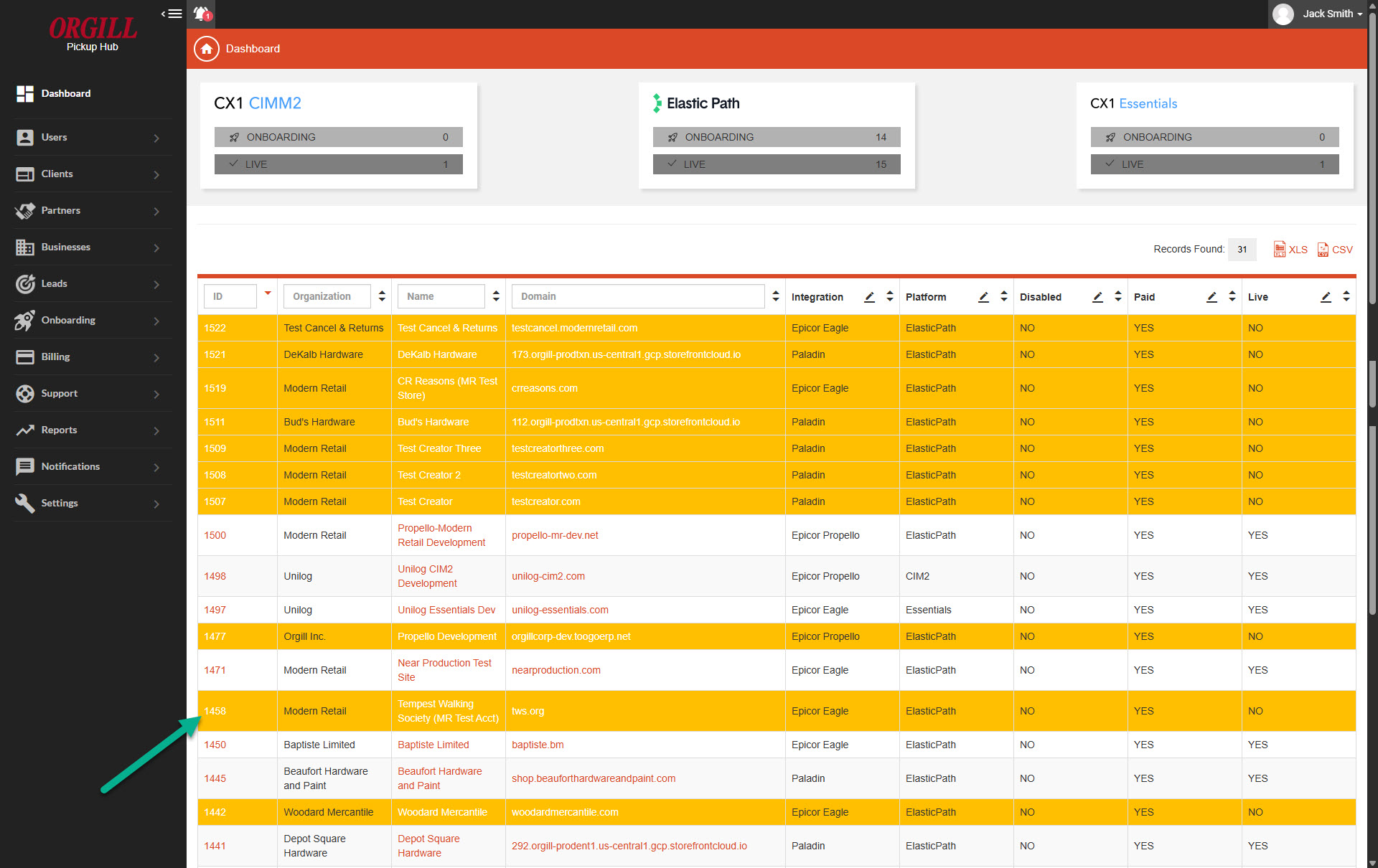Collapse the sidebar using hamburger menu icon

coord(172,14)
